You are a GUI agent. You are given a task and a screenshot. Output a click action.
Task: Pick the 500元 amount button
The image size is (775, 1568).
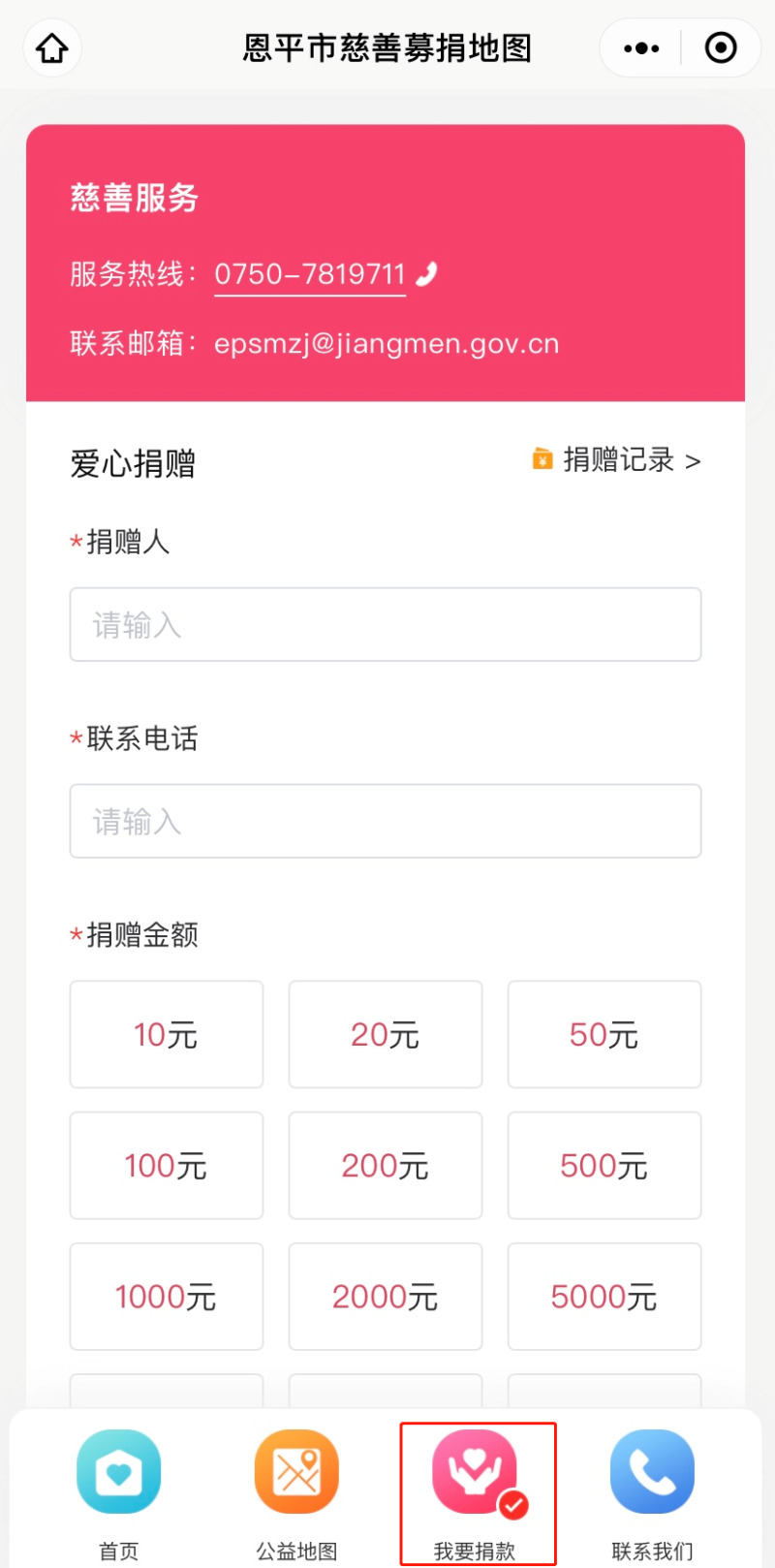(604, 1165)
